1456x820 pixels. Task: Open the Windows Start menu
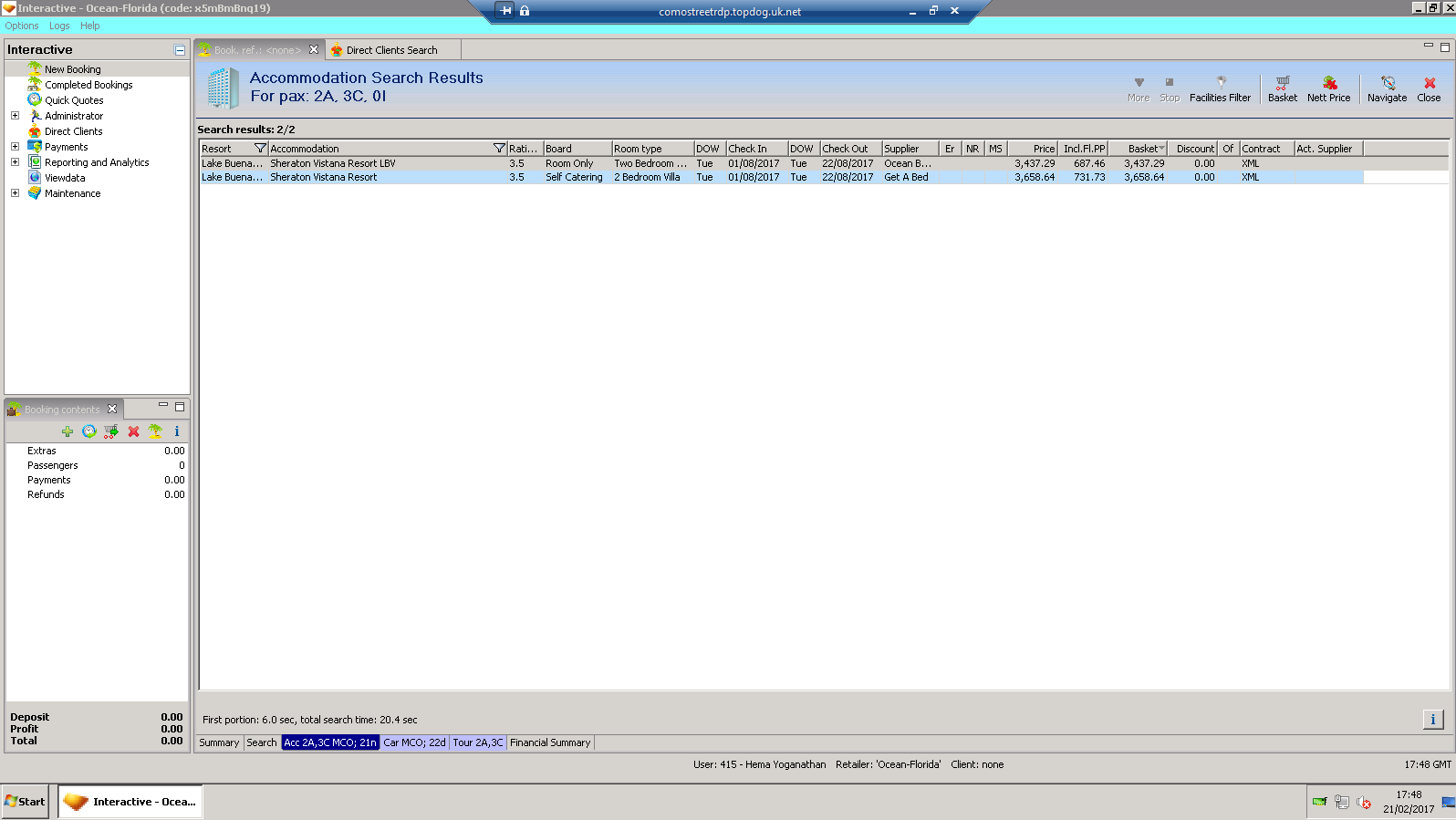pos(25,802)
